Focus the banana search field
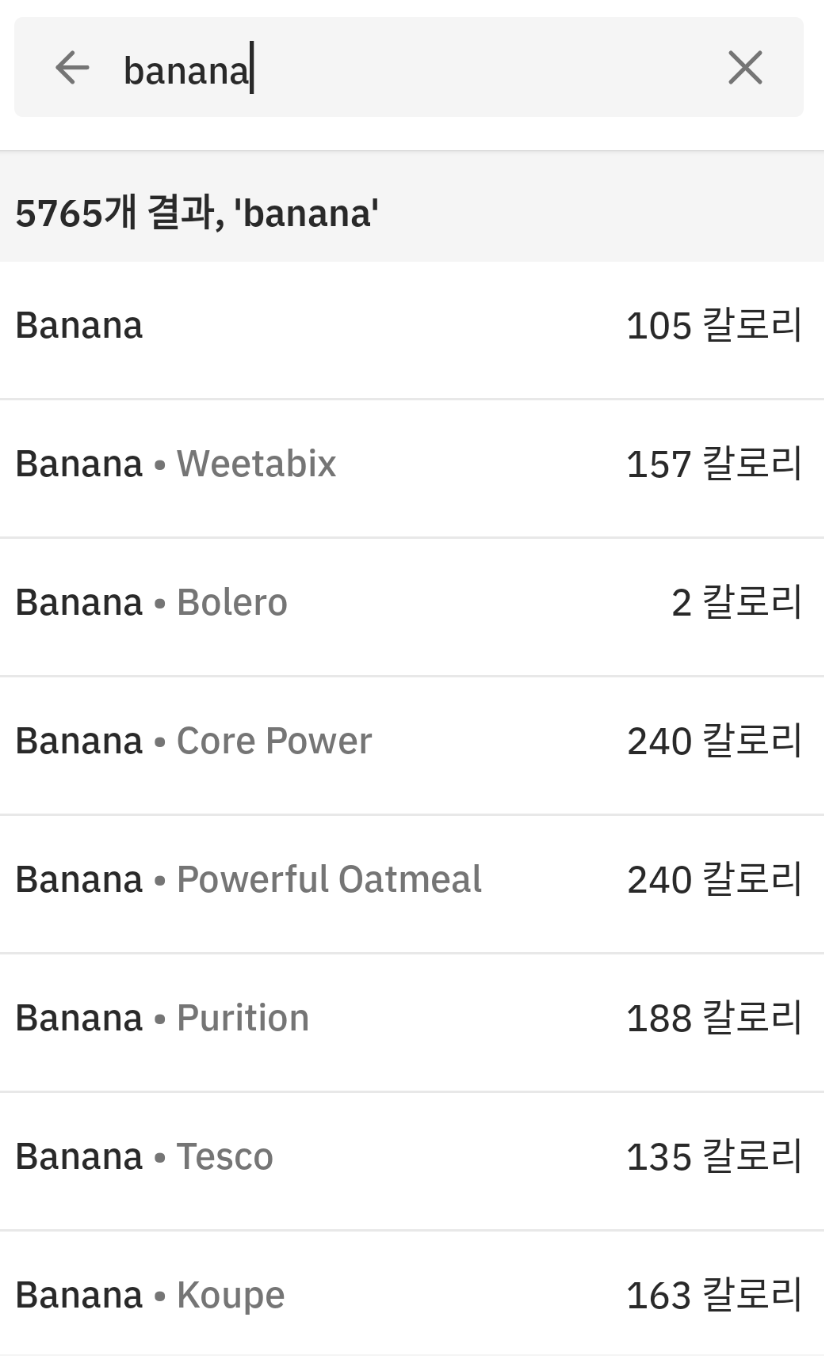The height and width of the screenshot is (1356, 824). click(x=409, y=67)
